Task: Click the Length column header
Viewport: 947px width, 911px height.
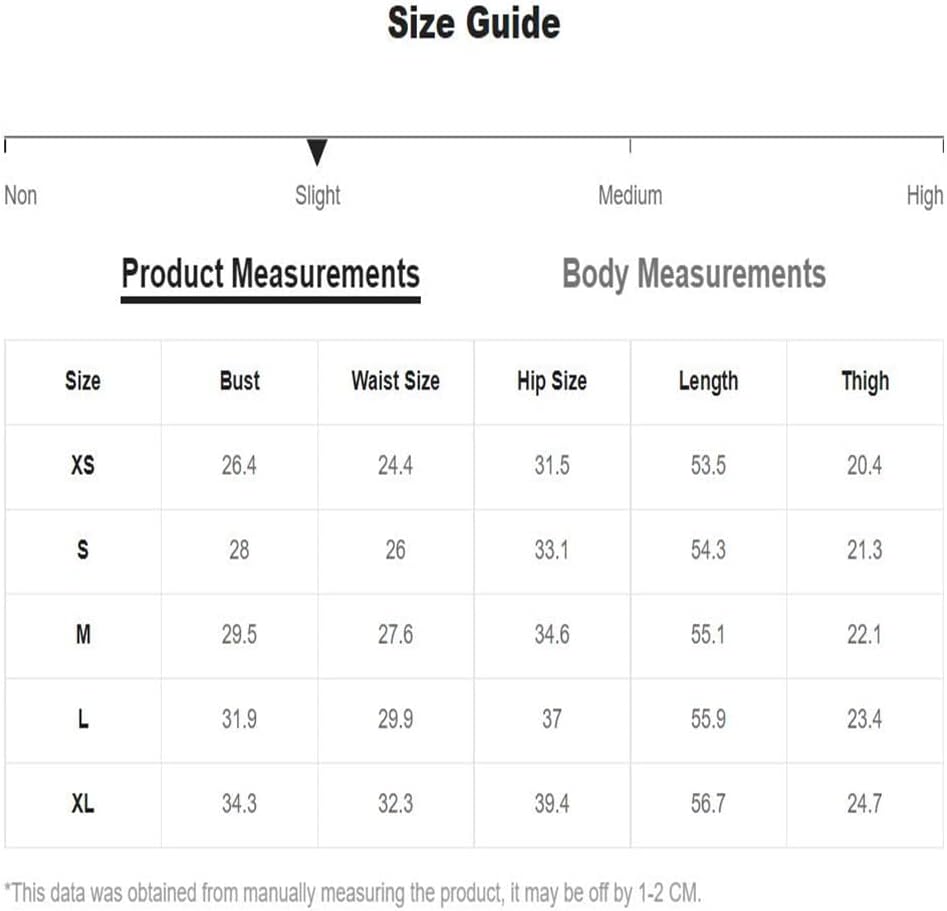Action: (x=708, y=381)
